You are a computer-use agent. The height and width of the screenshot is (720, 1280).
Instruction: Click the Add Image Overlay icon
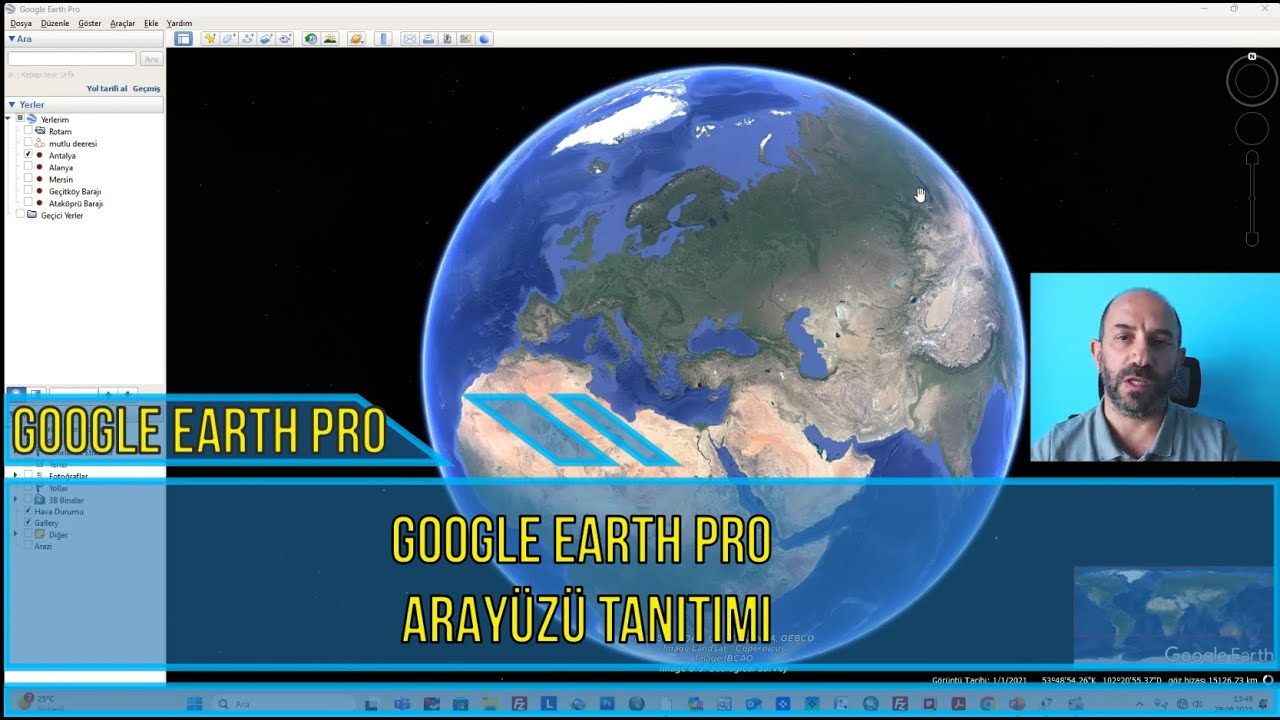(x=266, y=39)
